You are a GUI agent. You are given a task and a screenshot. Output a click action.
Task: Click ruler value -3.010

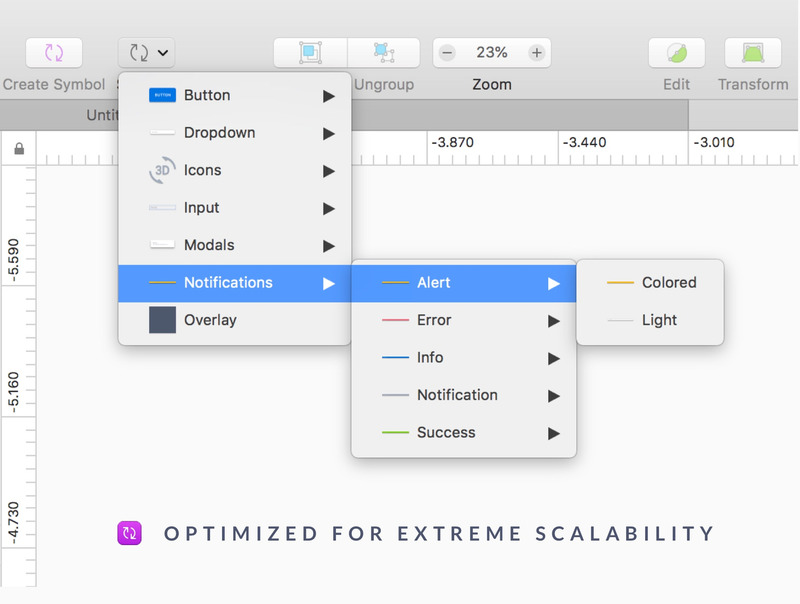pos(714,142)
